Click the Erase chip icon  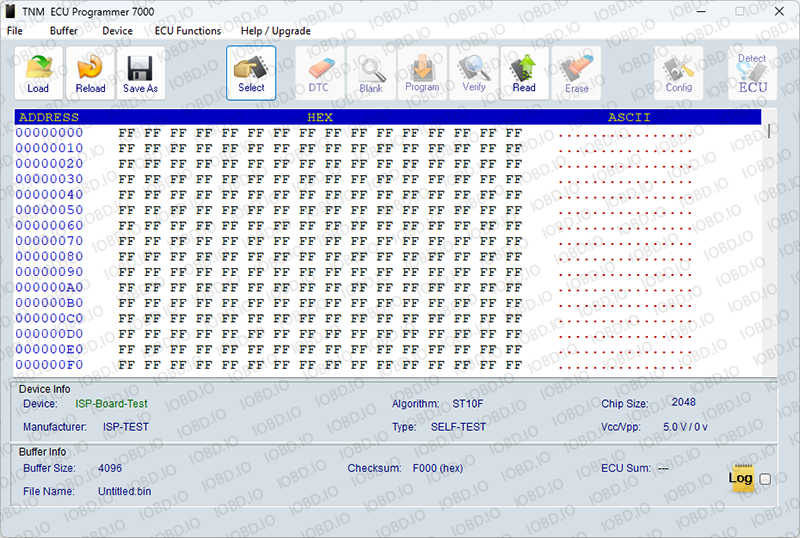point(577,72)
